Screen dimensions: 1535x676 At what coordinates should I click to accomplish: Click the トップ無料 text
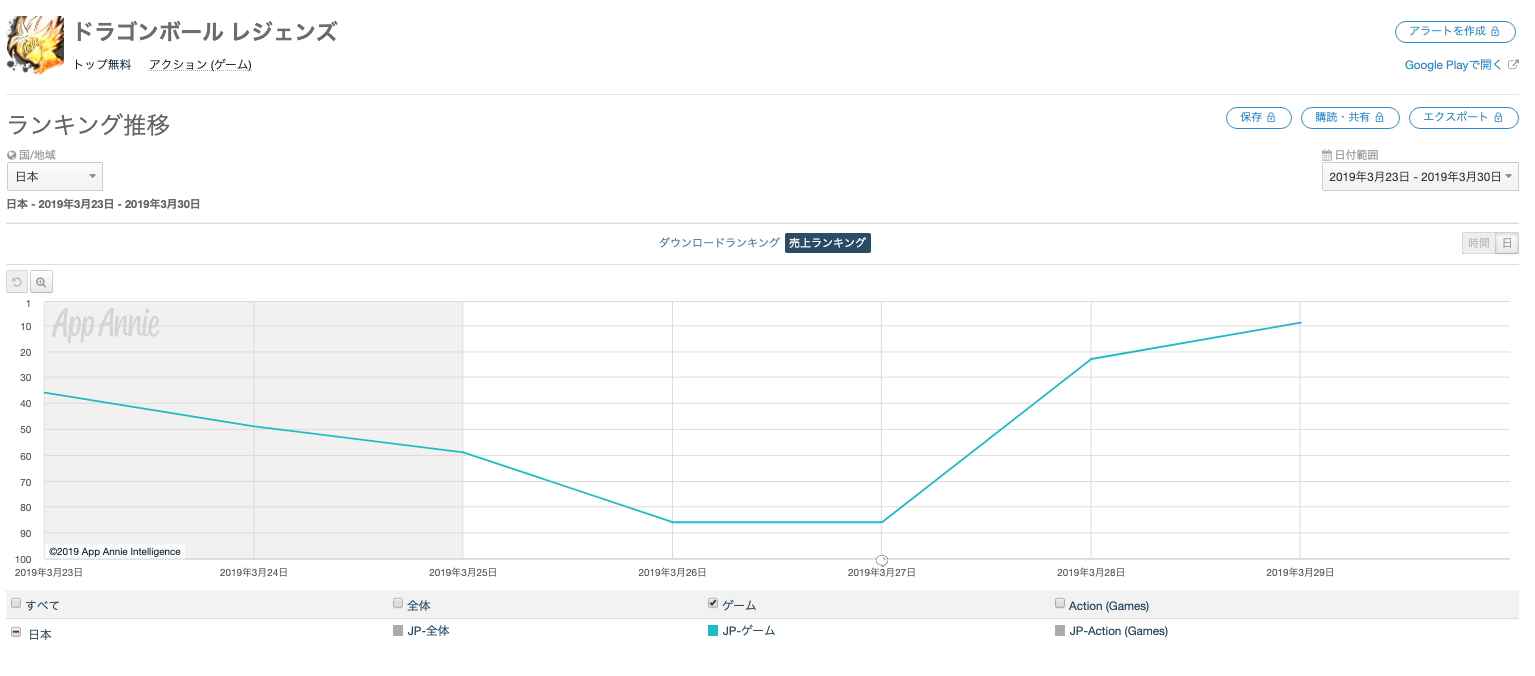pyautogui.click(x=102, y=65)
